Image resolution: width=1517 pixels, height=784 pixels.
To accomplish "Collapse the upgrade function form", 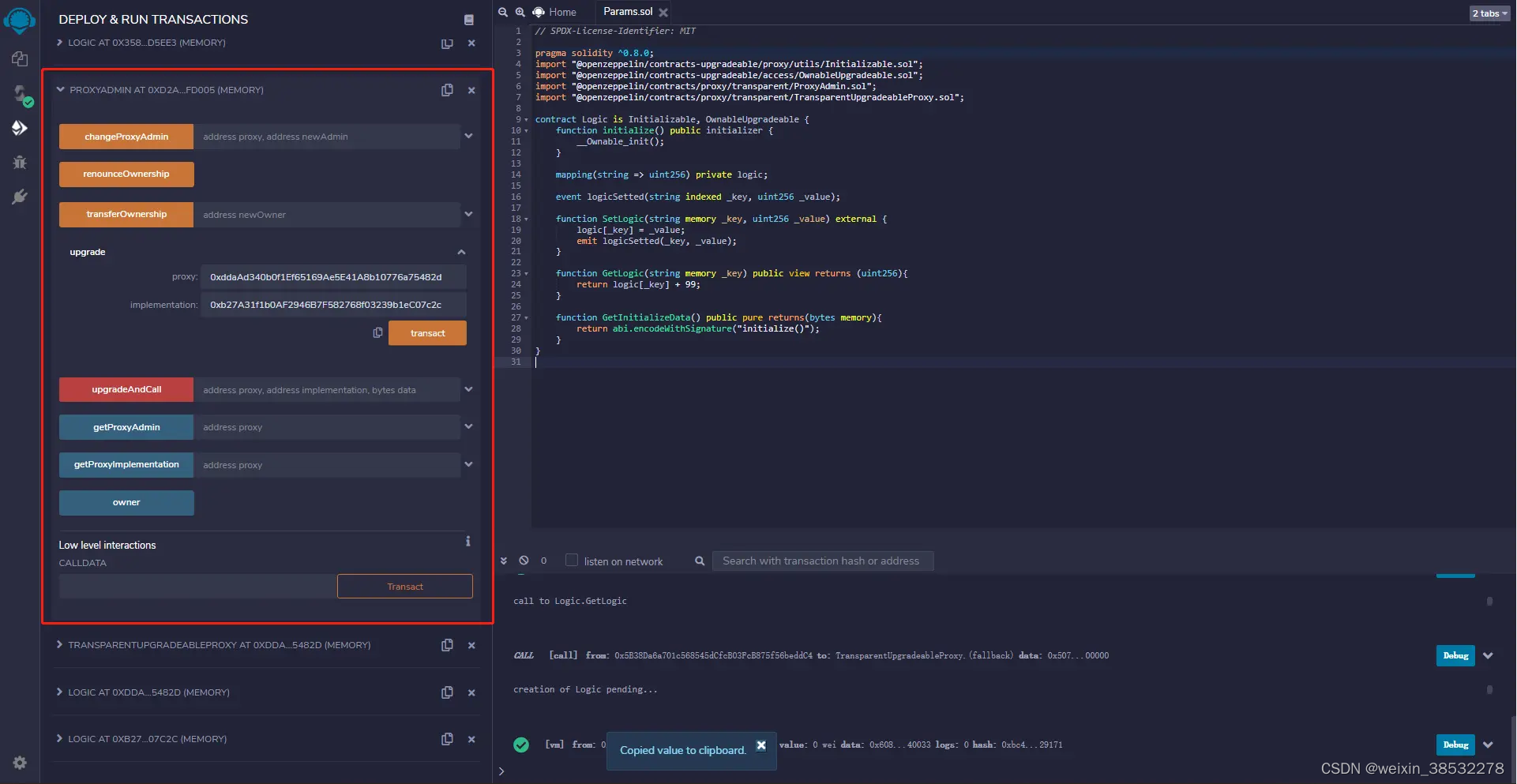I will tap(461, 252).
